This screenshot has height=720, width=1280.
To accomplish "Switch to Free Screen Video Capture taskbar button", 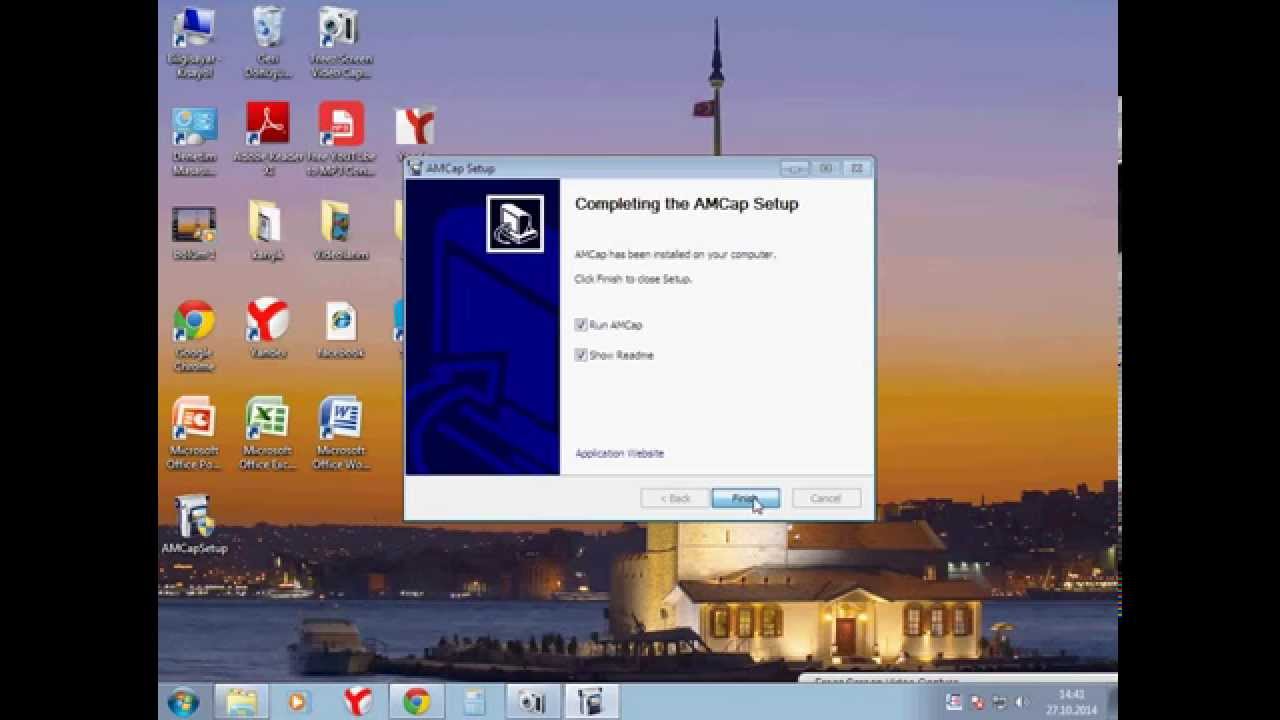I will click(532, 702).
